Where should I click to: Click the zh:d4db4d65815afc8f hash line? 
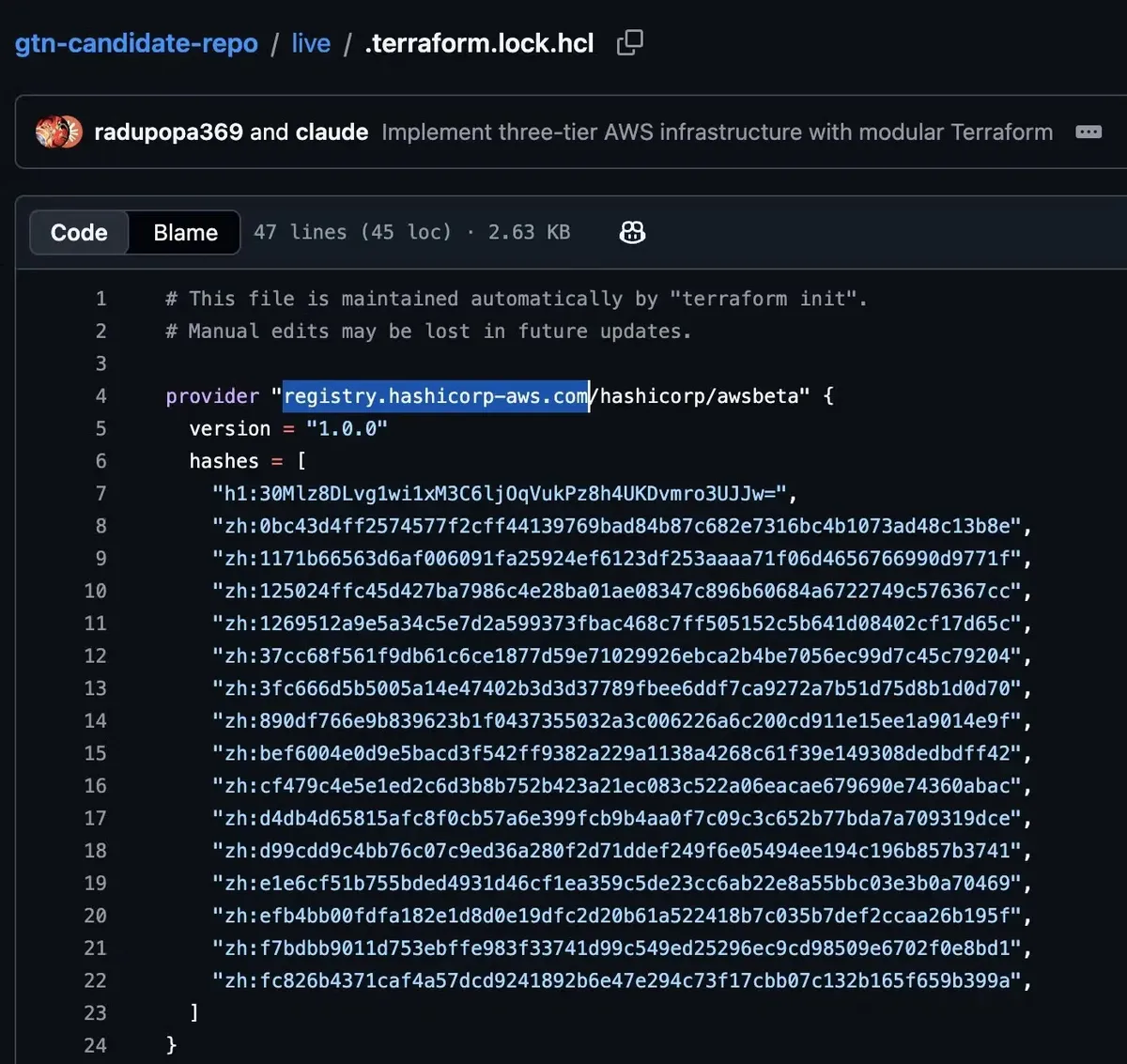coord(623,818)
